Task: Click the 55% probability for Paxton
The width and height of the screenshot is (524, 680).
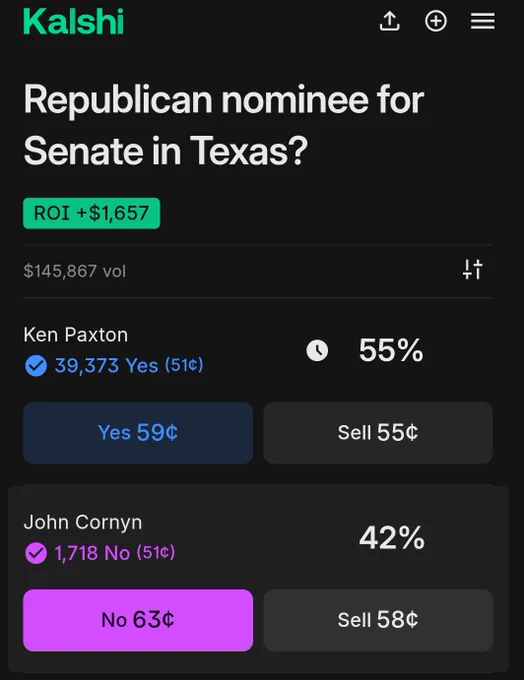Action: click(391, 350)
